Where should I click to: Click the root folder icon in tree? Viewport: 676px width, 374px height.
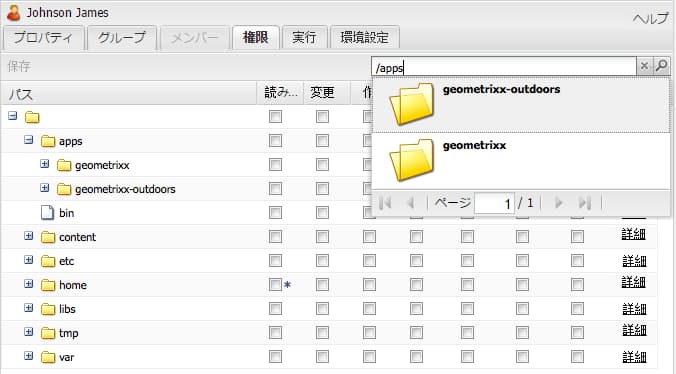[32, 117]
